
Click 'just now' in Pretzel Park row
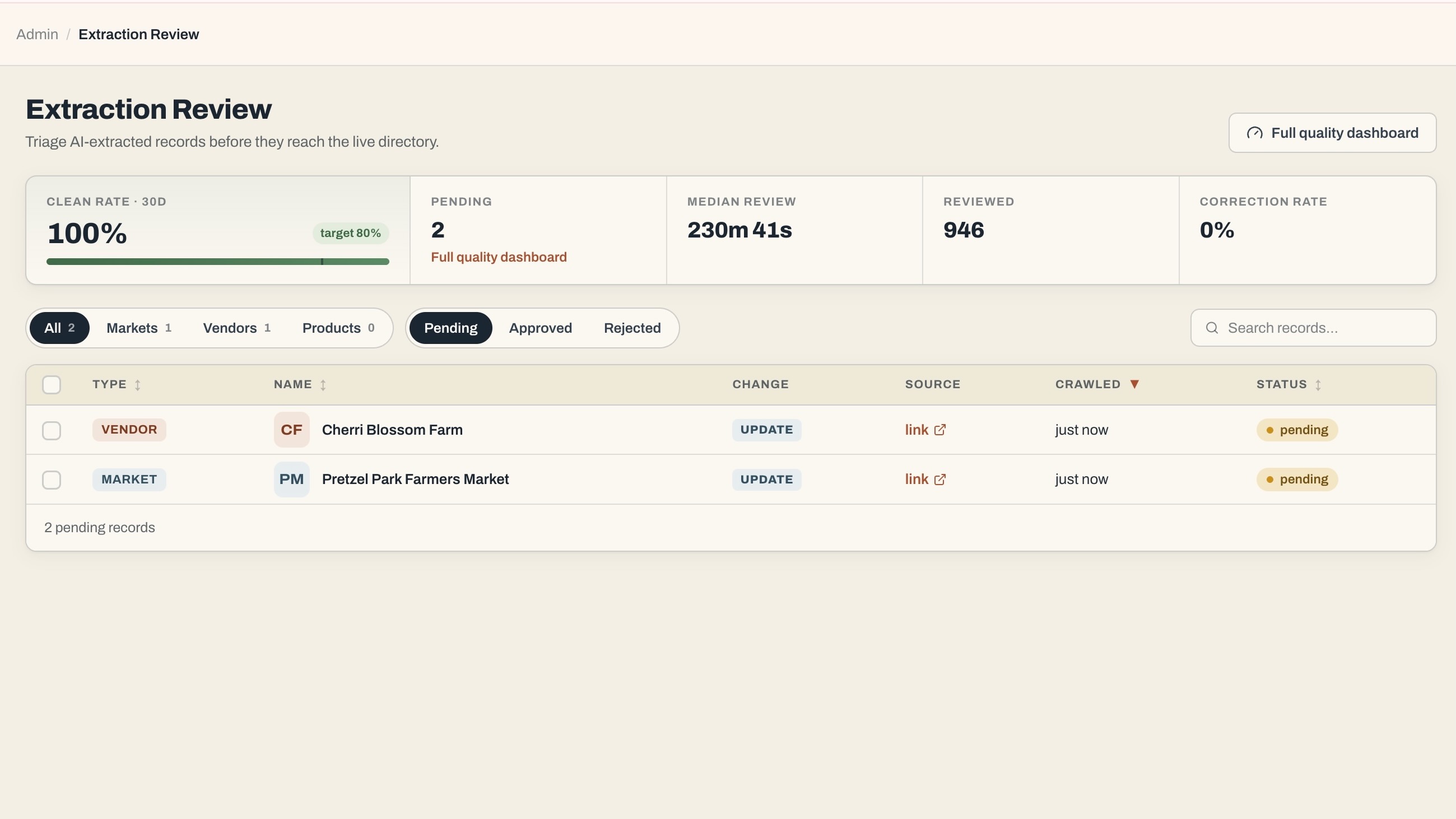pos(1081,480)
